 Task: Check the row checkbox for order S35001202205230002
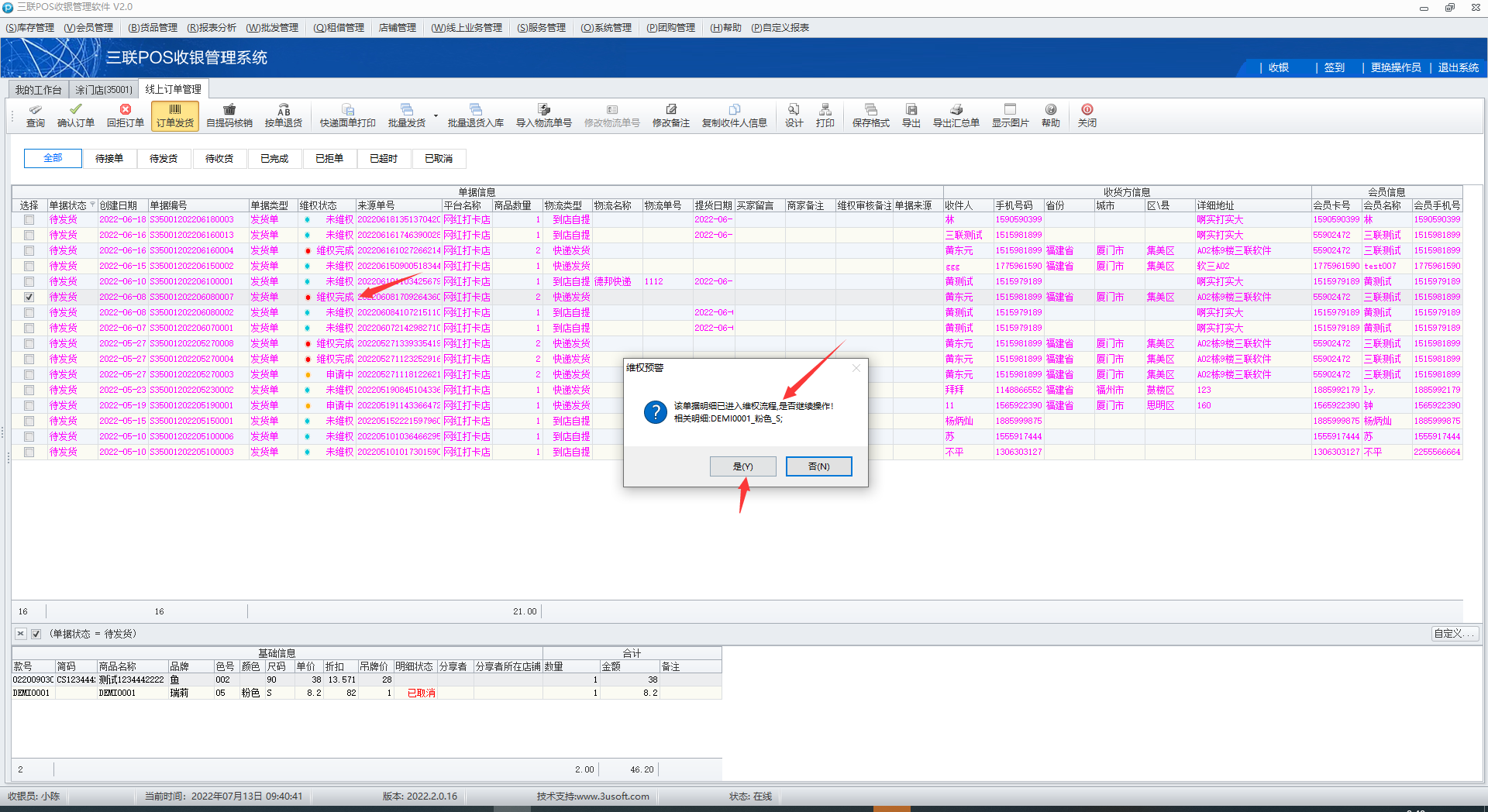[x=29, y=390]
